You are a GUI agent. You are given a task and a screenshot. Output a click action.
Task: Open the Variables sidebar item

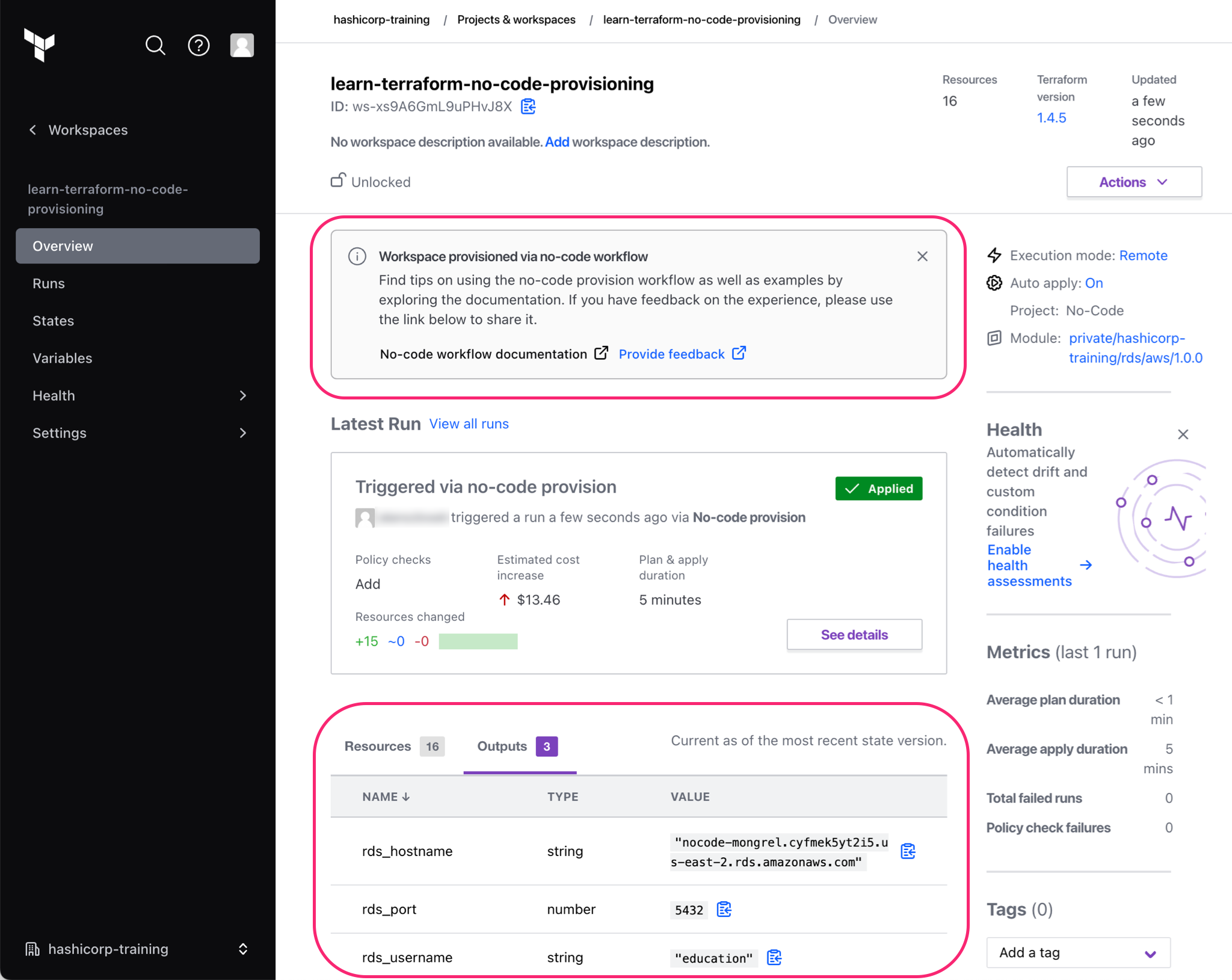pyautogui.click(x=63, y=358)
